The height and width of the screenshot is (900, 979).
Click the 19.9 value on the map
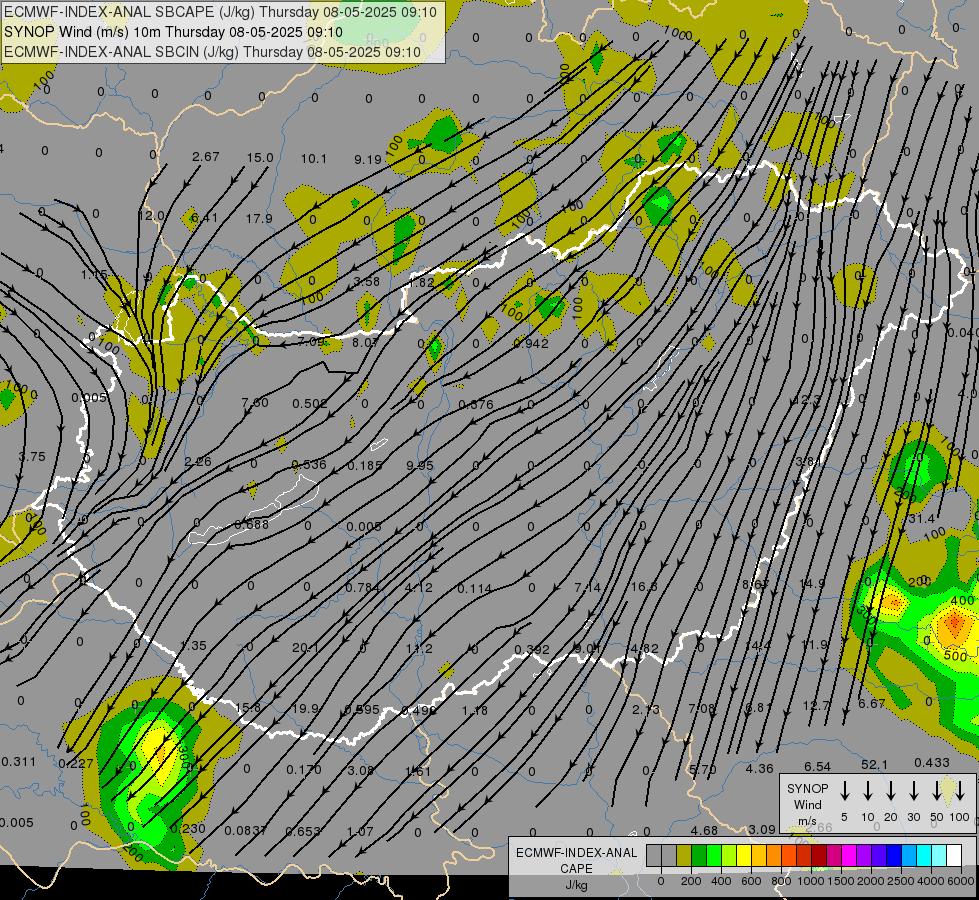[x=305, y=708]
